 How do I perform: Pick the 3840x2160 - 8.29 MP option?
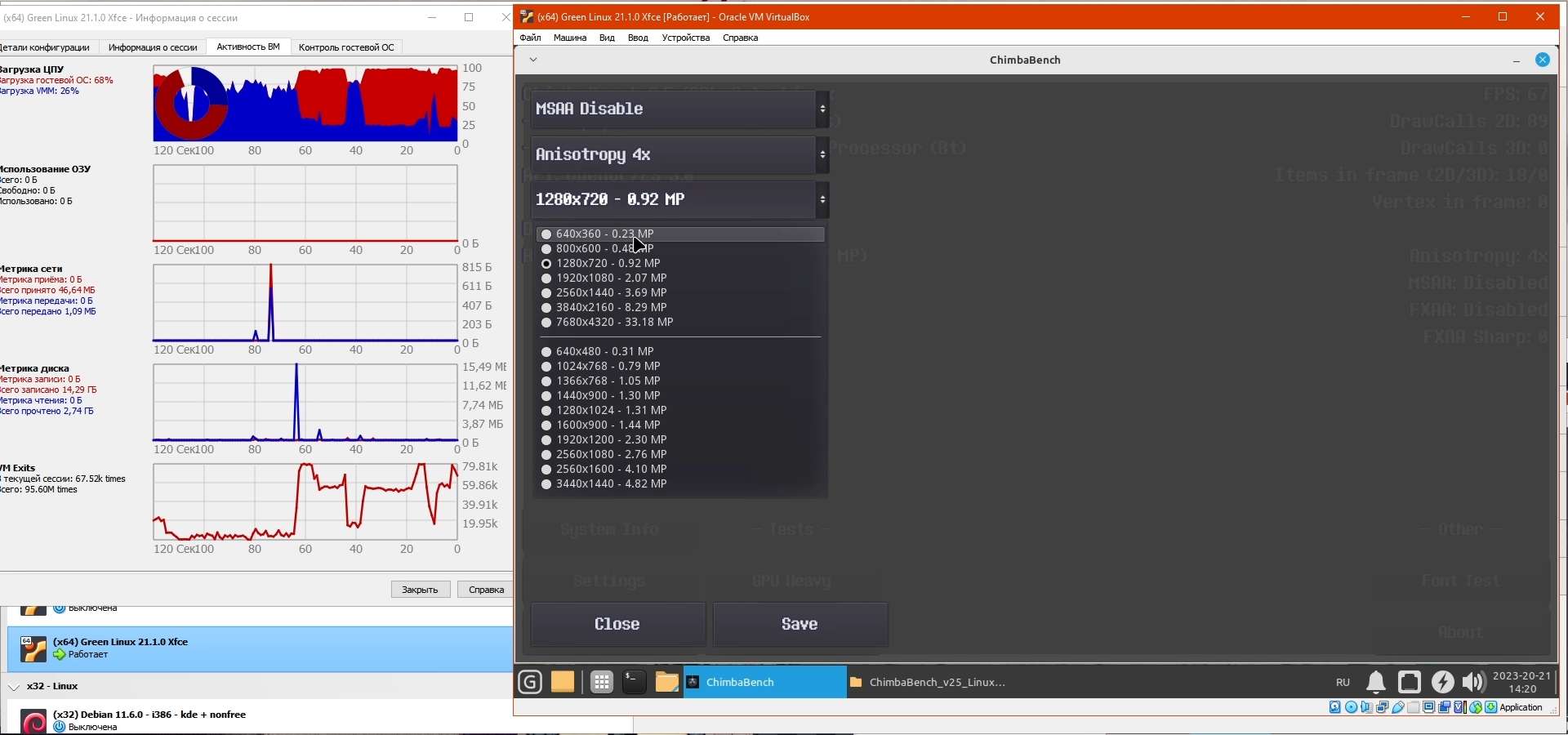click(680, 308)
